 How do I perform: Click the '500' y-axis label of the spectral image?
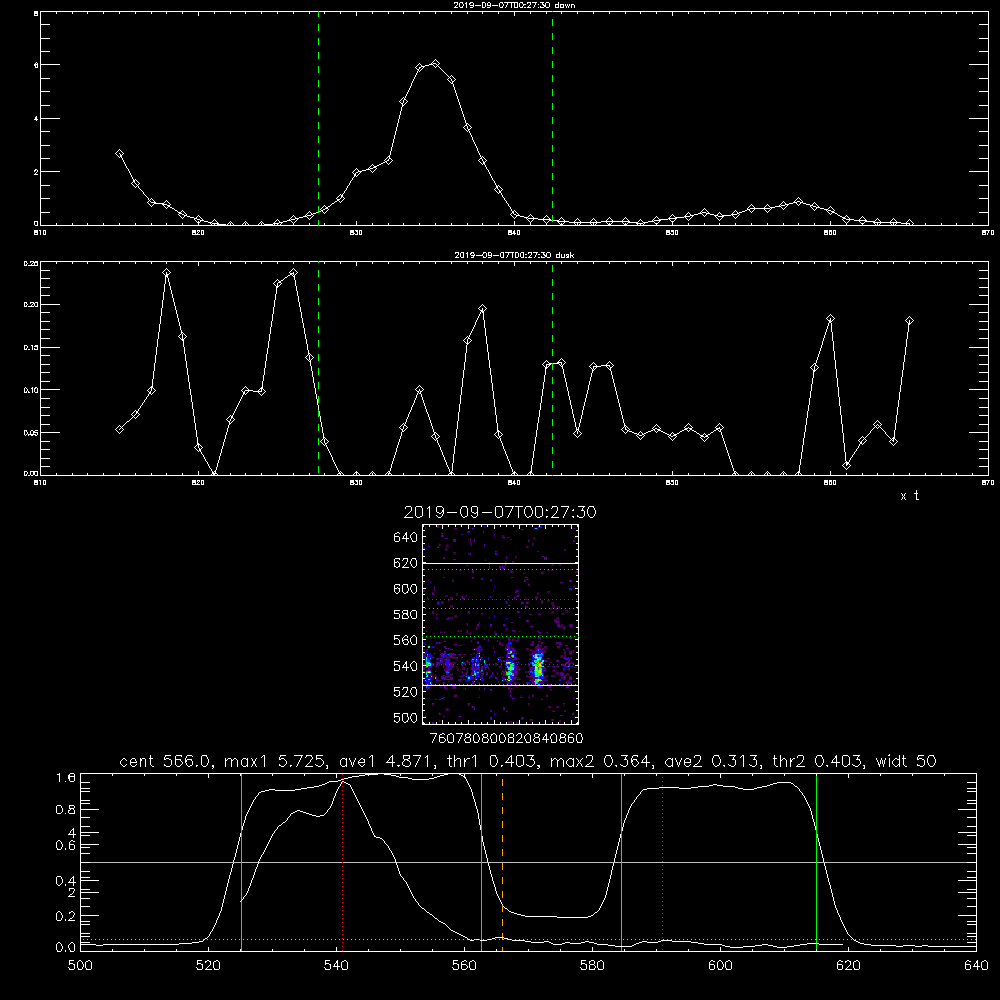point(406,718)
